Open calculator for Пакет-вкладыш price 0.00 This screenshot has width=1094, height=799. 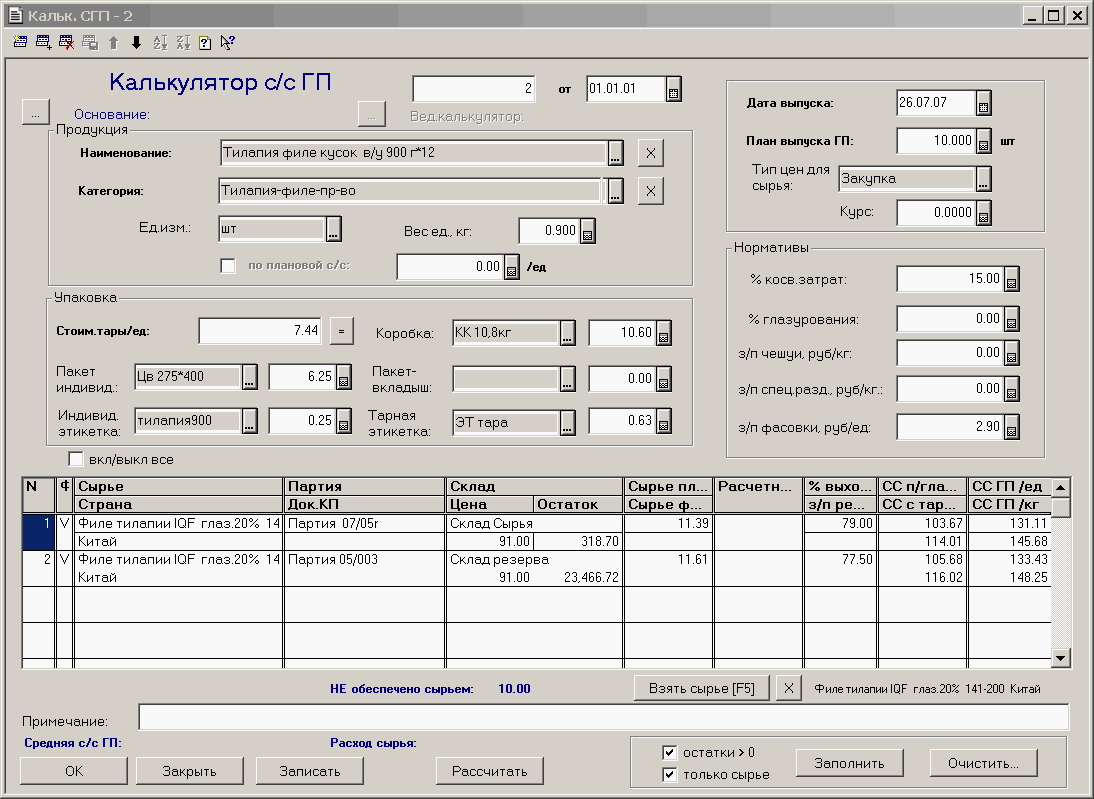664,379
